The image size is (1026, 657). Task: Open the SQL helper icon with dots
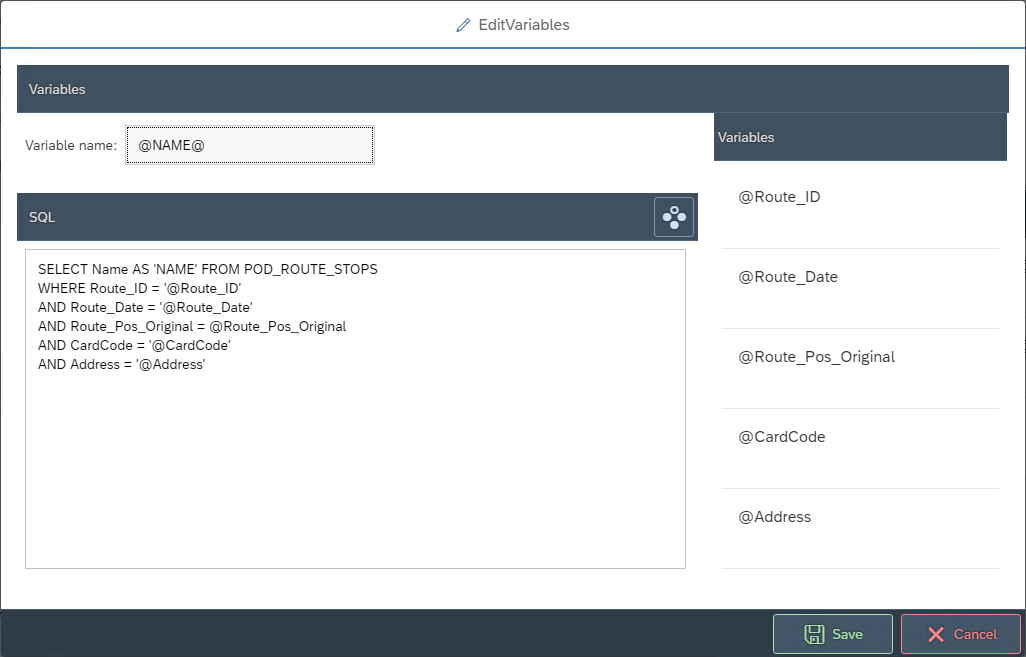tap(674, 217)
